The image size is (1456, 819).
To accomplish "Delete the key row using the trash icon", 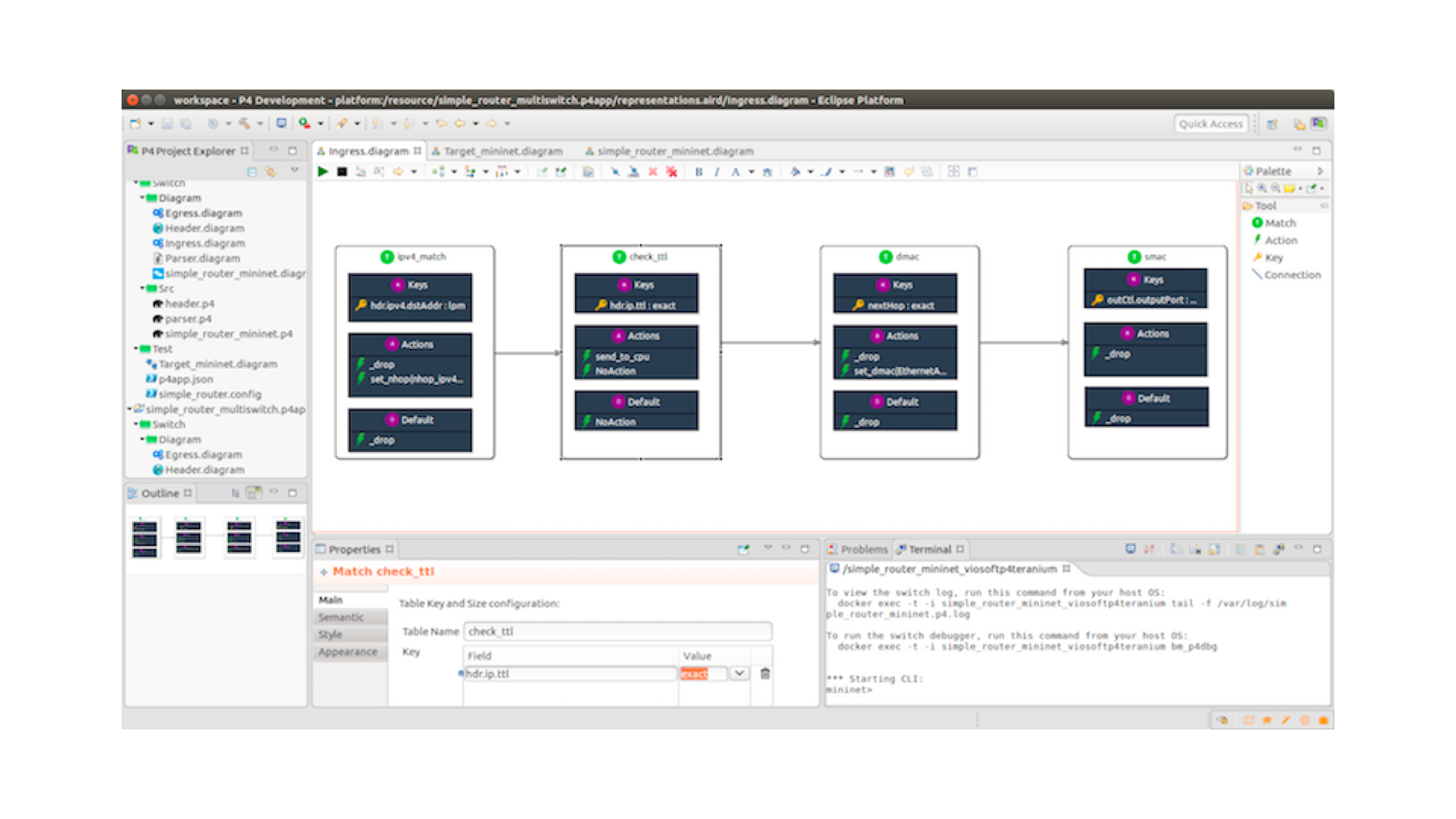I will coord(764,673).
